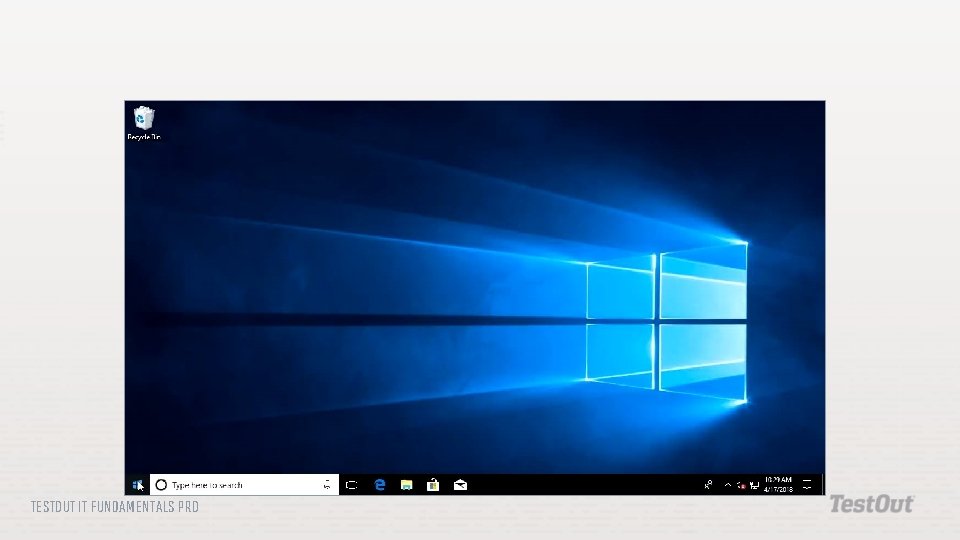The height and width of the screenshot is (540, 960).
Task: Open the clock and date flyout
Action: click(x=778, y=485)
